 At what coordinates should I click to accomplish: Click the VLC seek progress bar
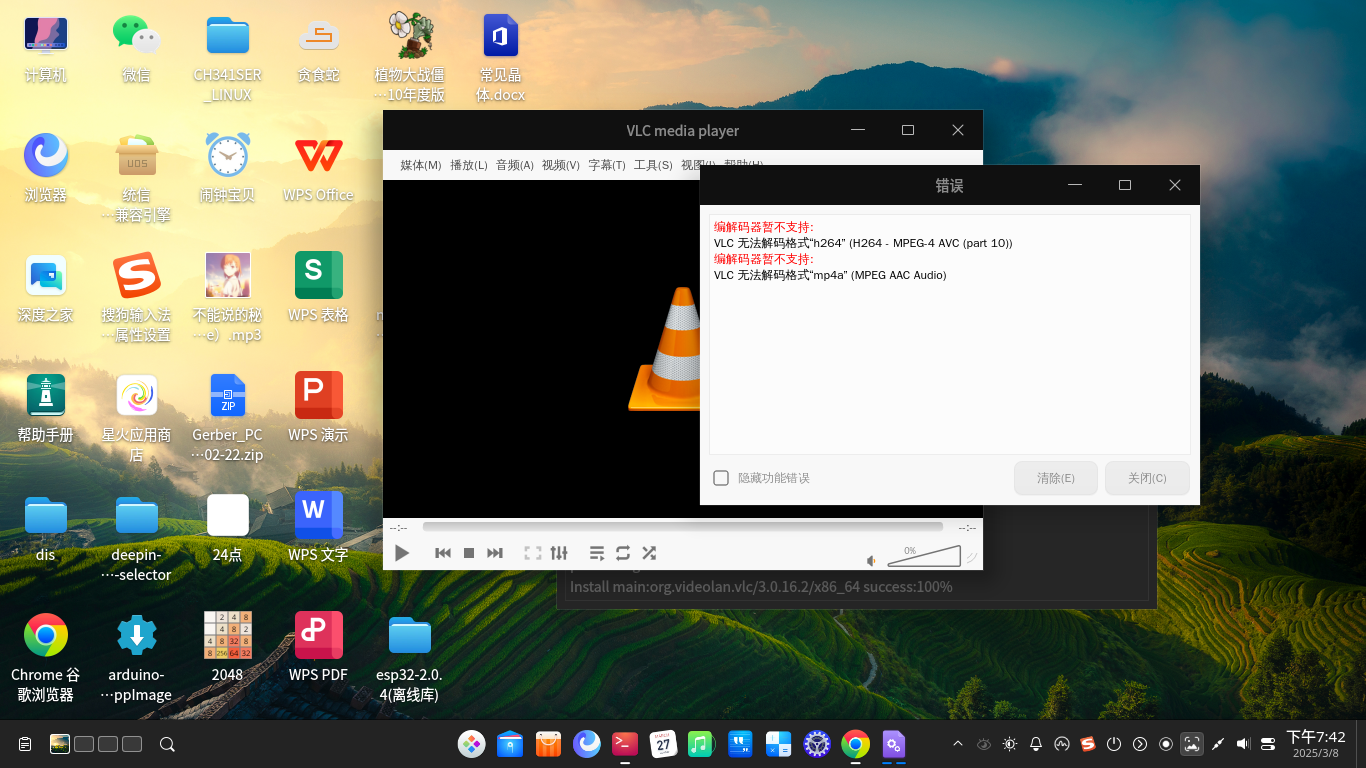point(682,527)
